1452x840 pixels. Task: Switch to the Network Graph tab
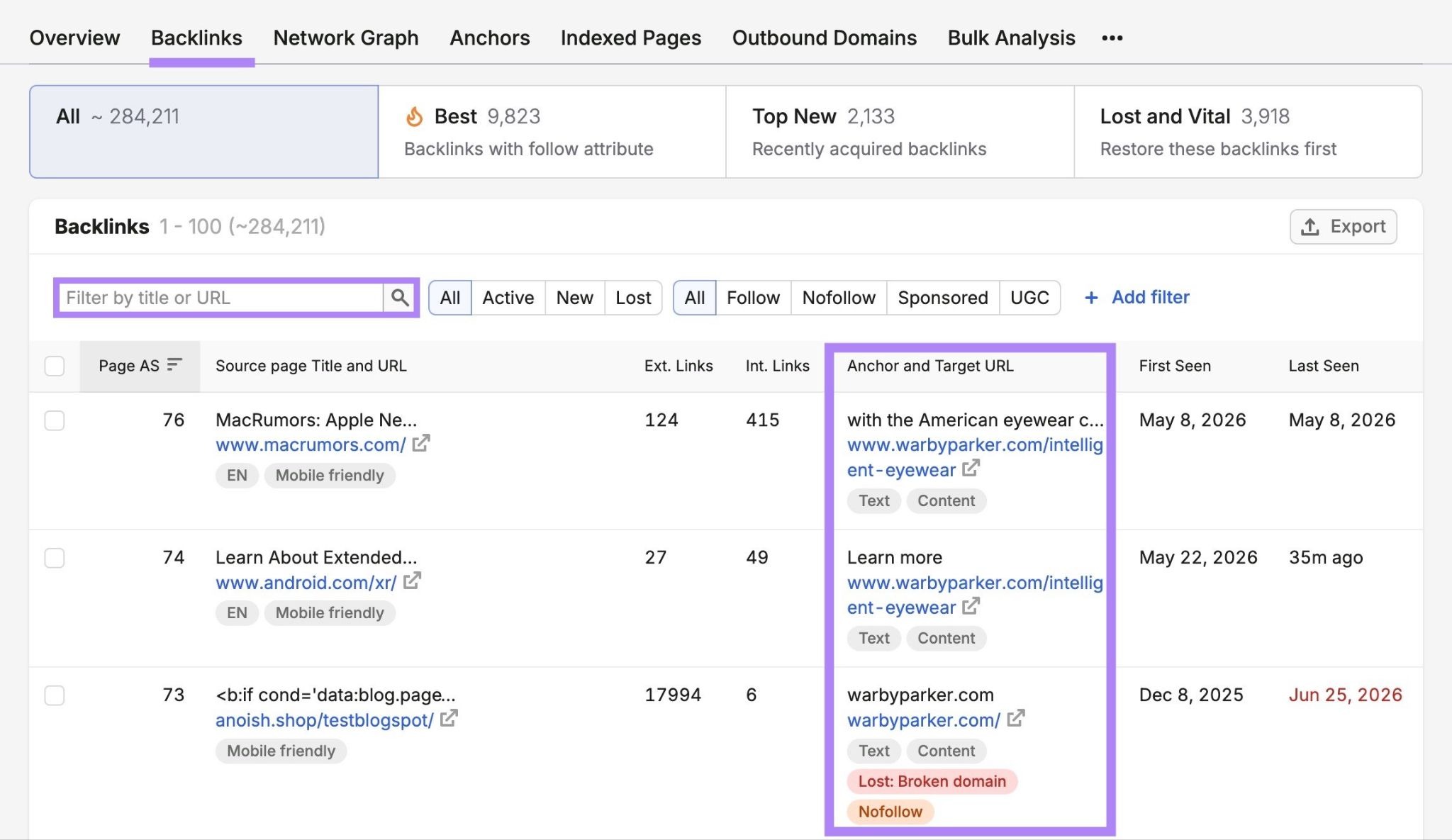pos(346,38)
